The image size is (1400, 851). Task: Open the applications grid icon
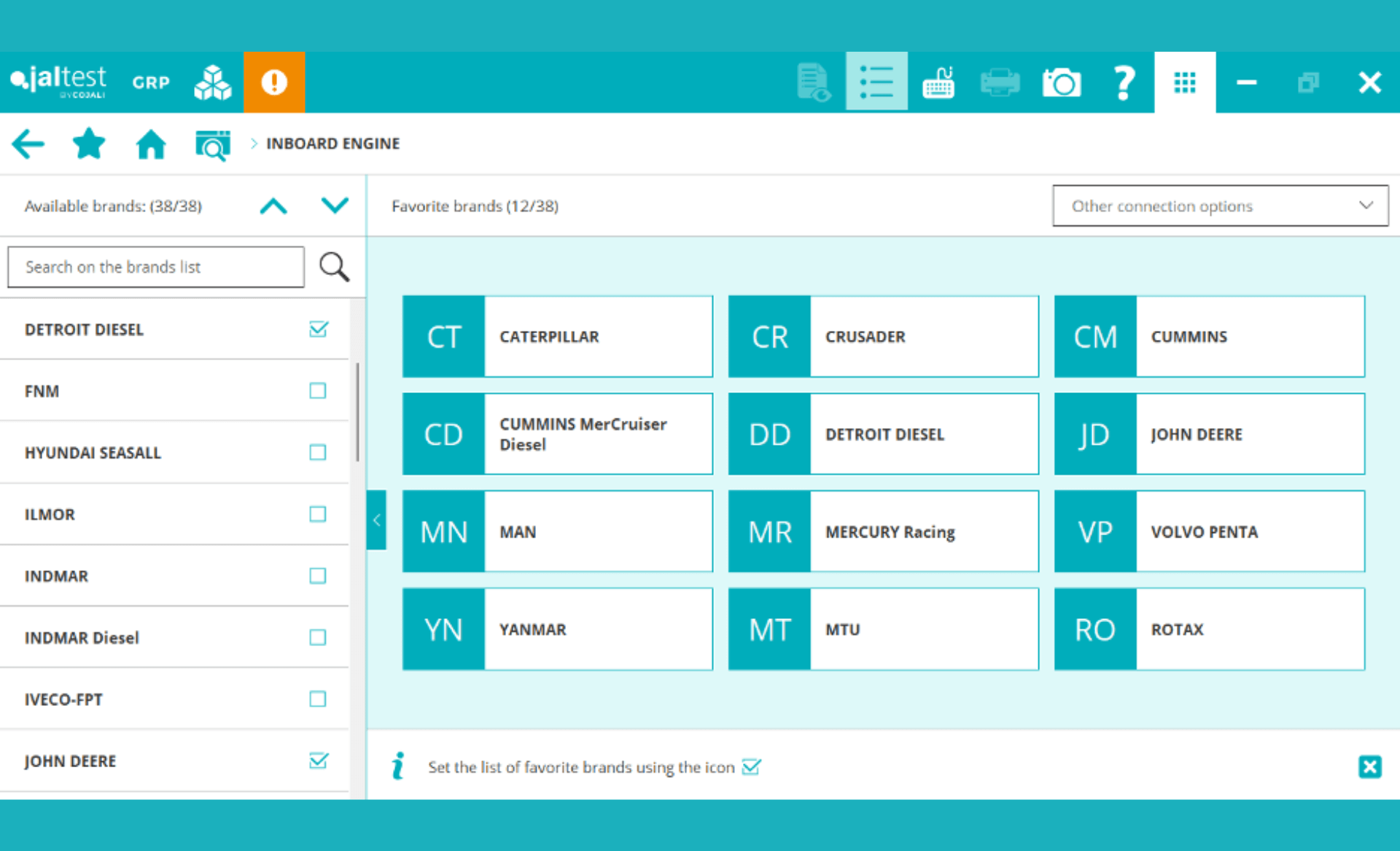pos(1185,82)
